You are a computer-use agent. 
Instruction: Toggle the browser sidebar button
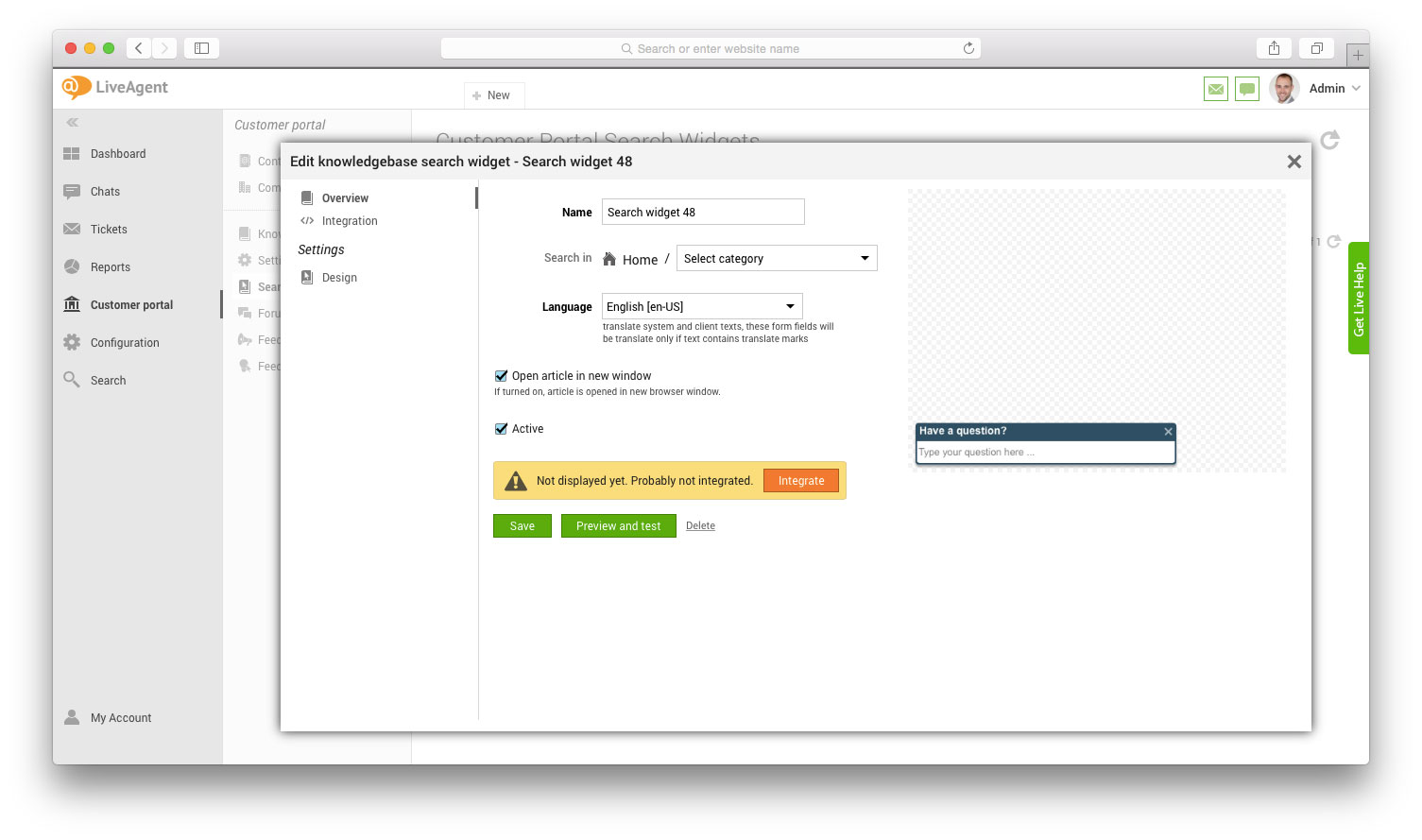tap(201, 48)
